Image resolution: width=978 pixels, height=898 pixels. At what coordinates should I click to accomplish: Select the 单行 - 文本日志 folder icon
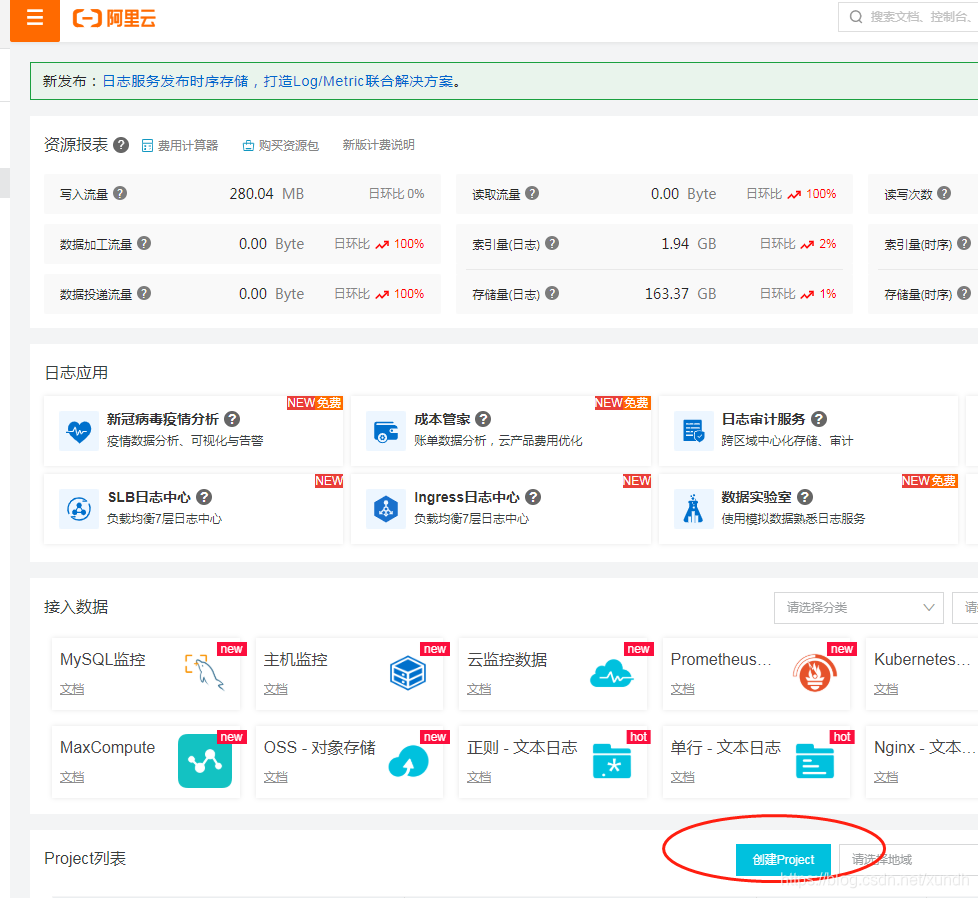click(x=815, y=761)
